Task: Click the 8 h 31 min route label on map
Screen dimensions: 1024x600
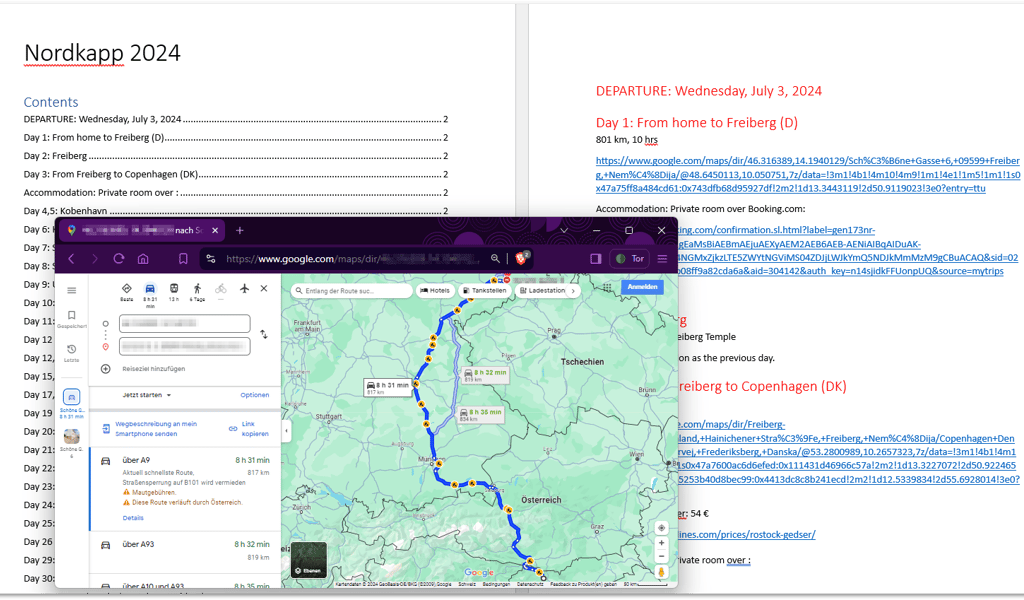Action: point(387,388)
